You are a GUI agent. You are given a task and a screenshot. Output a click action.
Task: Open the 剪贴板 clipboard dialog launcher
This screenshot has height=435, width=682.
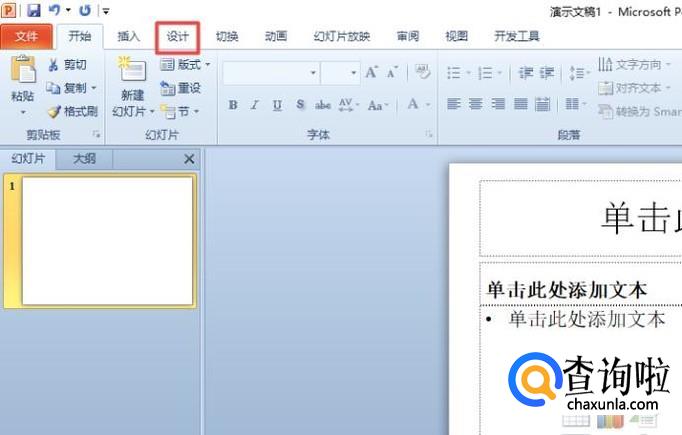[96, 134]
